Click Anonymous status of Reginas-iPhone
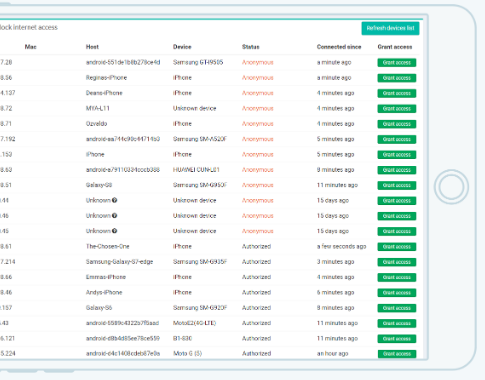Viewport: 485px width, 380px height. tap(258, 78)
